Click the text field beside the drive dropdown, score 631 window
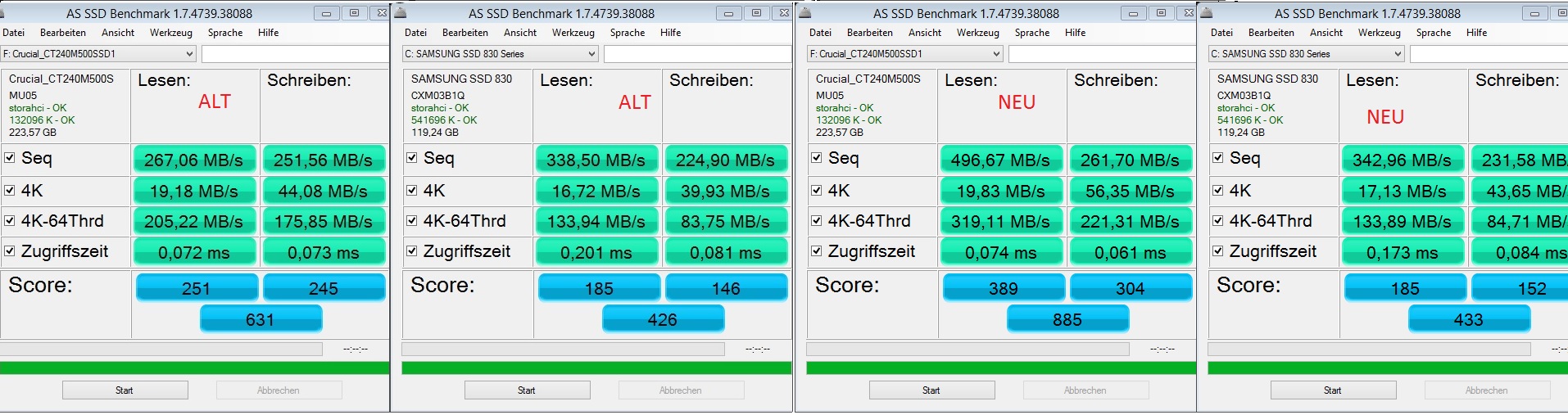The image size is (1568, 415). pos(295,53)
